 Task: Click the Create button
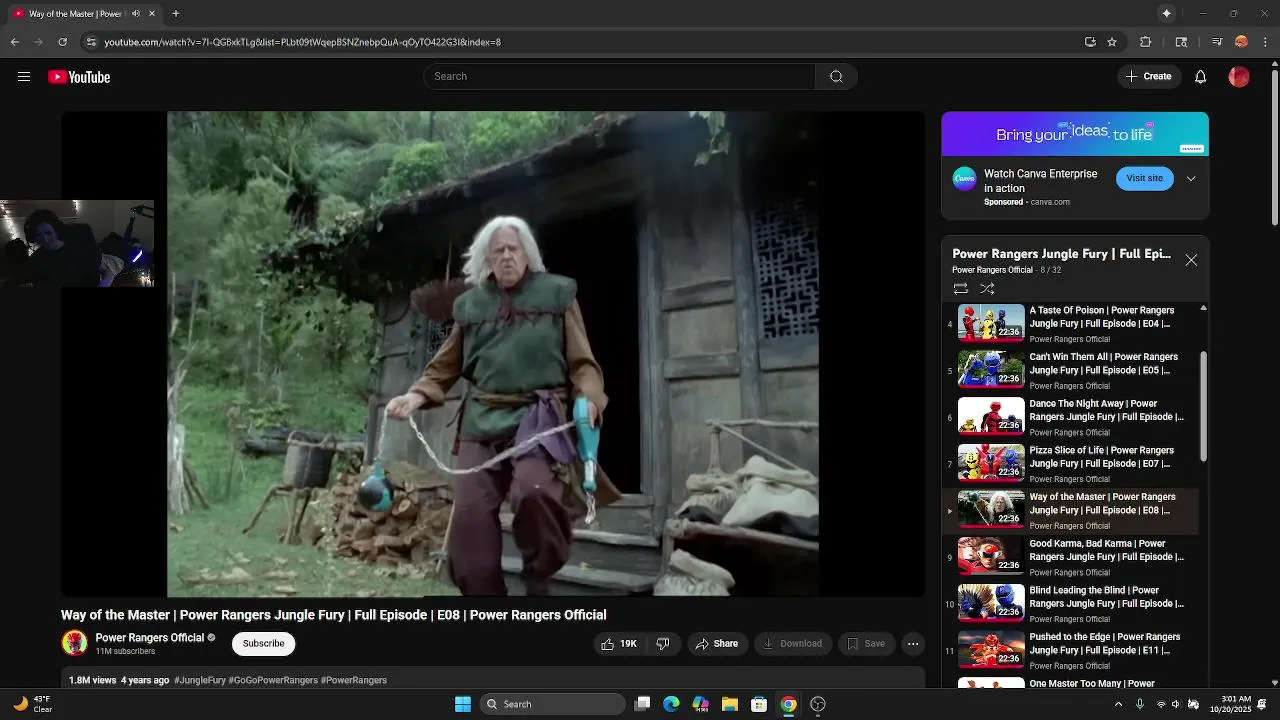pos(1149,77)
